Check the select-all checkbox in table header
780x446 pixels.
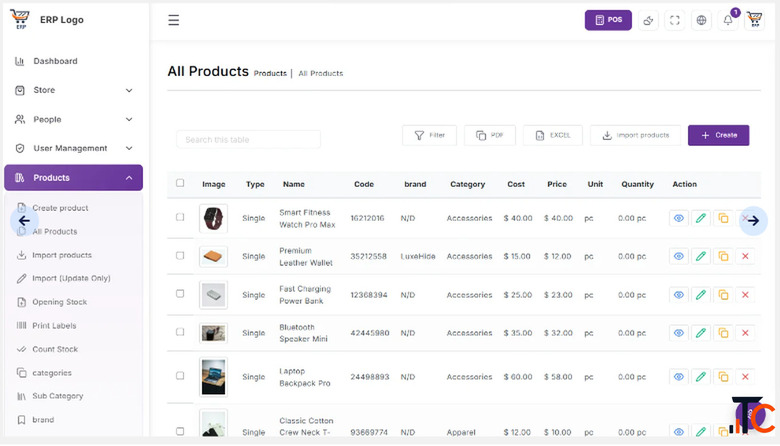pos(180,183)
